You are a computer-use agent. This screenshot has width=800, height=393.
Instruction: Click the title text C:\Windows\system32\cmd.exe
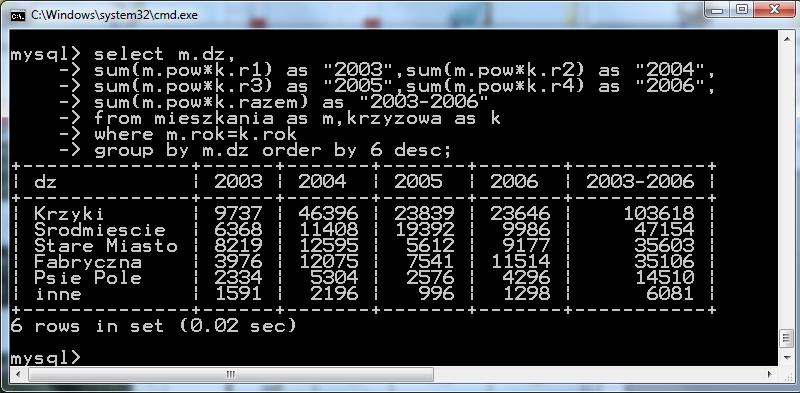pos(114,15)
